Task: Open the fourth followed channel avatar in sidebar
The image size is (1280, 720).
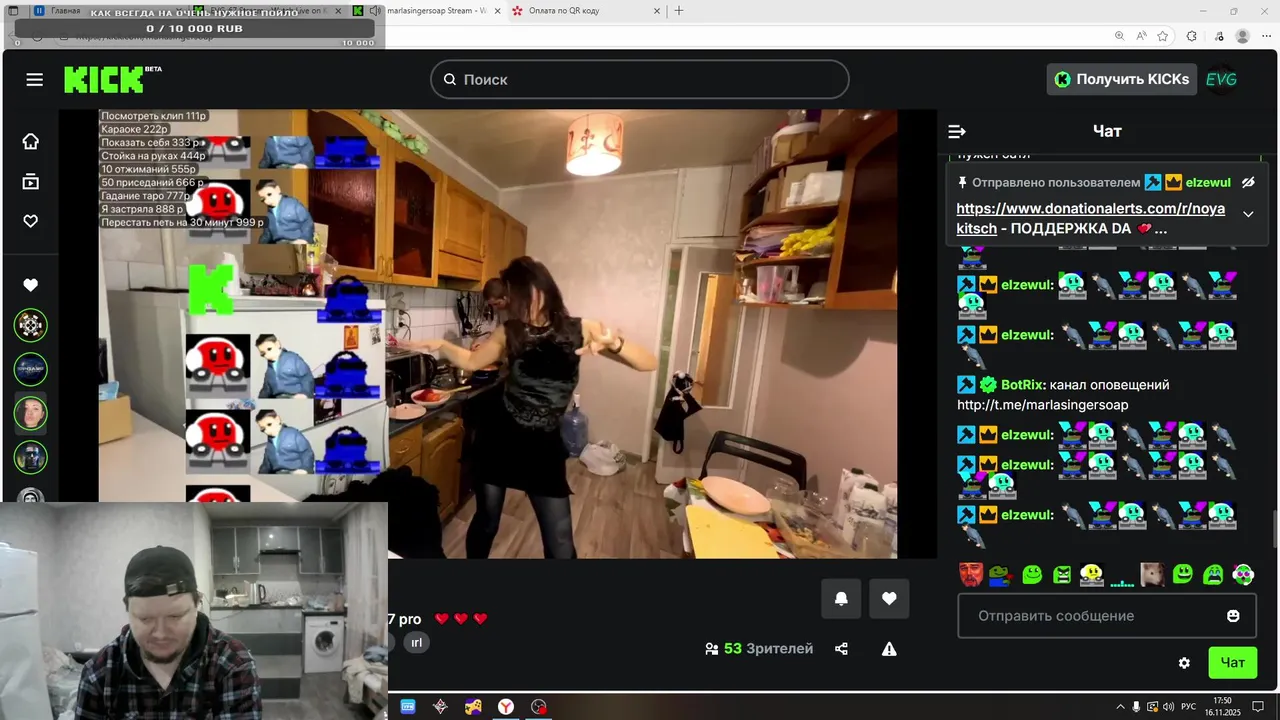Action: coord(31,457)
